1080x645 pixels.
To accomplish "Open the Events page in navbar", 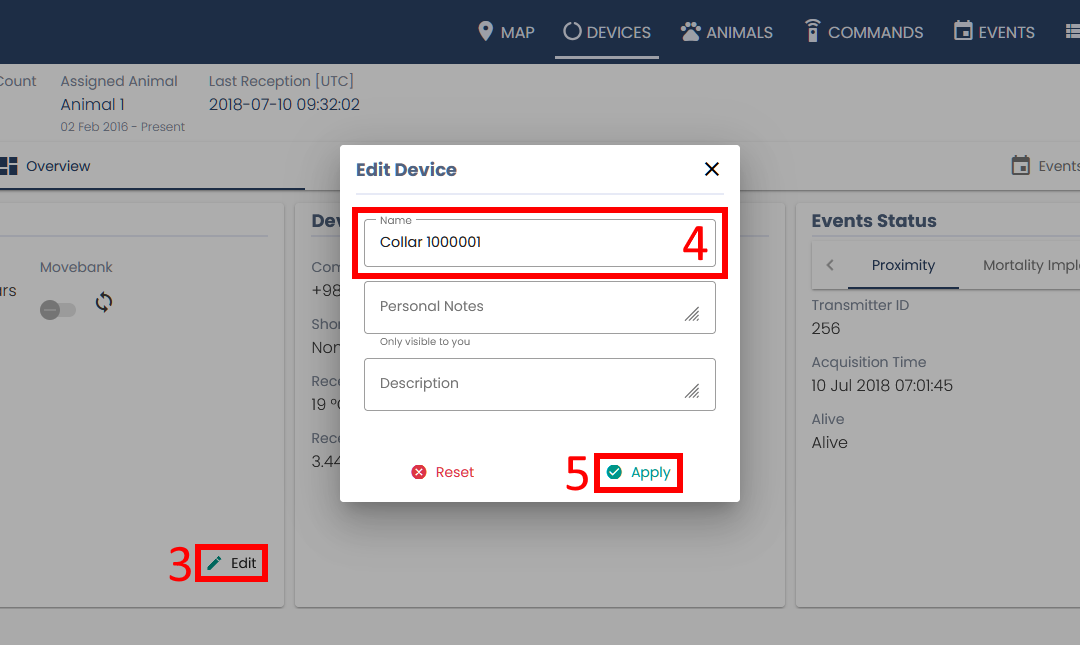I will coord(994,32).
